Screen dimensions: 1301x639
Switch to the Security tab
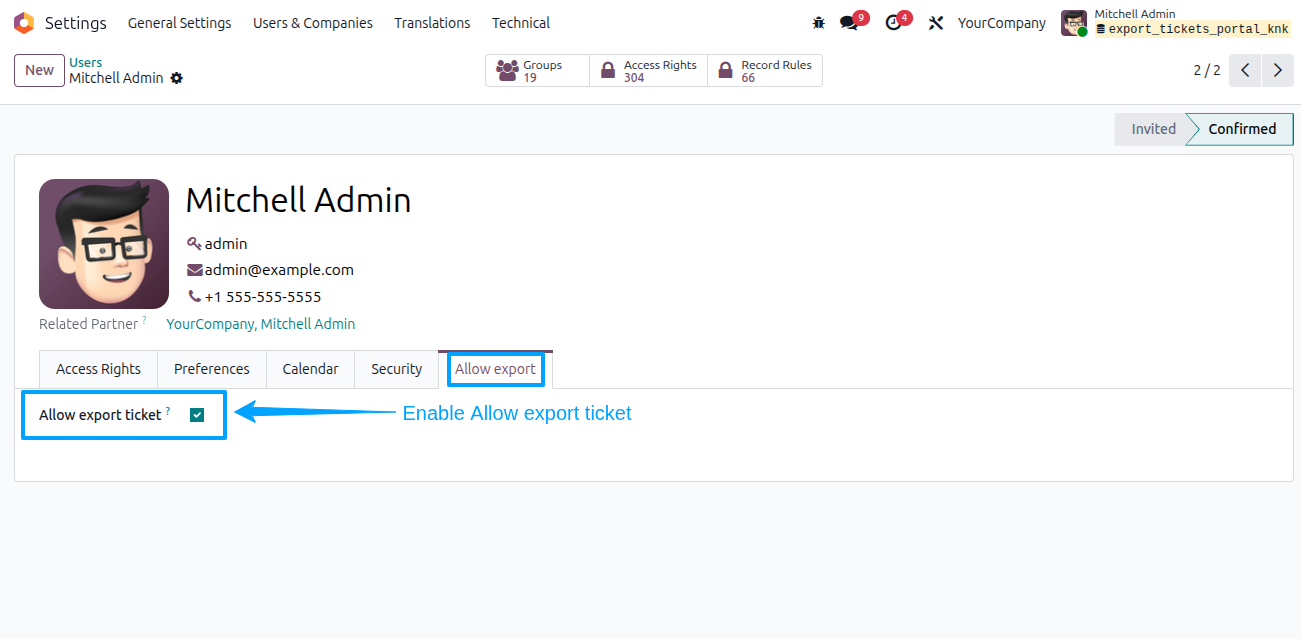click(x=397, y=369)
